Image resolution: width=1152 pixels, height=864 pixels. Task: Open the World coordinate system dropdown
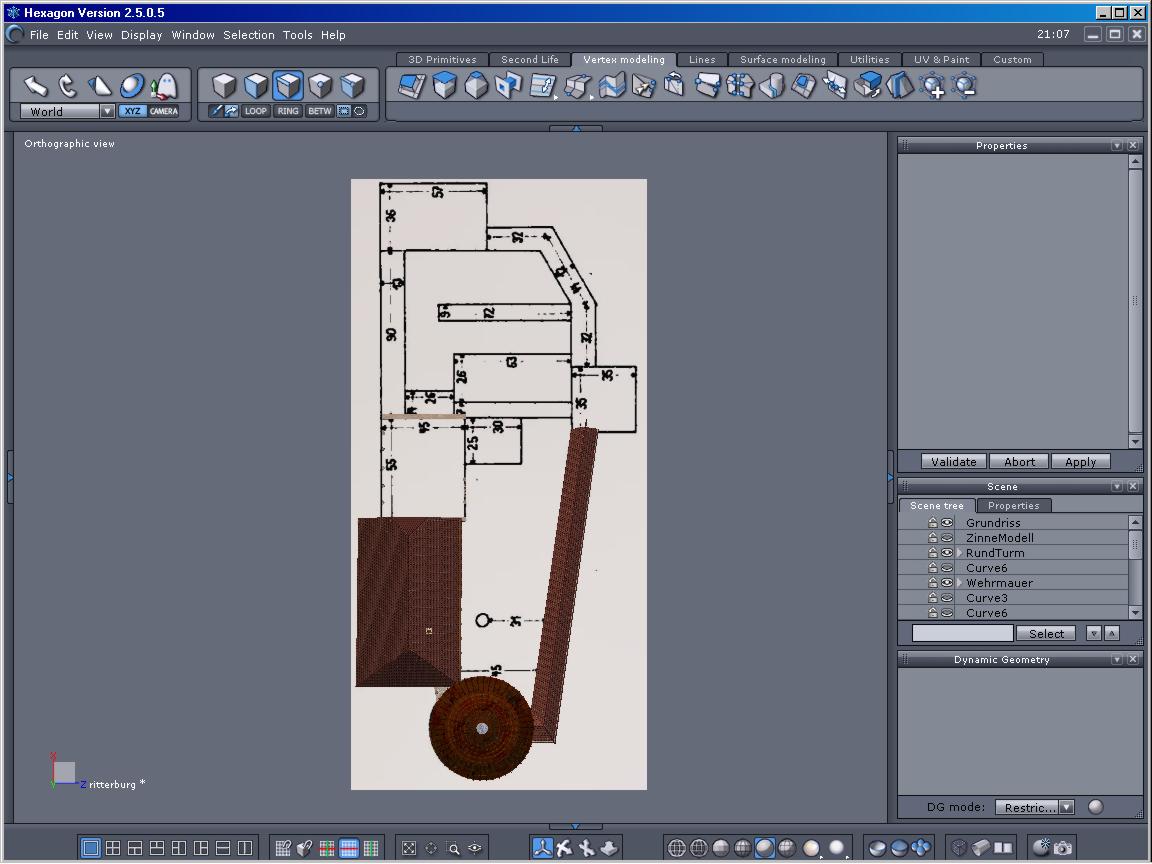pyautogui.click(x=107, y=112)
